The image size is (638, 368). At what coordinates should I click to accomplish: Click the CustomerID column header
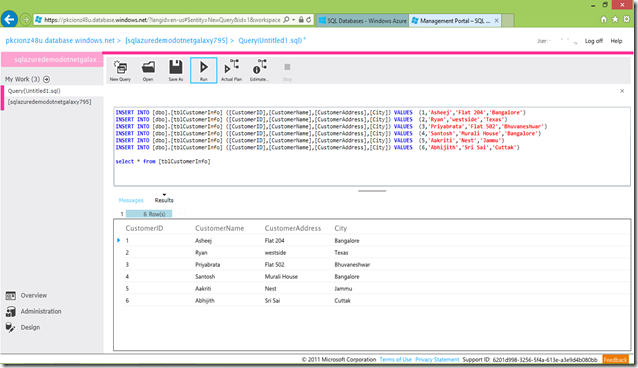(x=144, y=228)
